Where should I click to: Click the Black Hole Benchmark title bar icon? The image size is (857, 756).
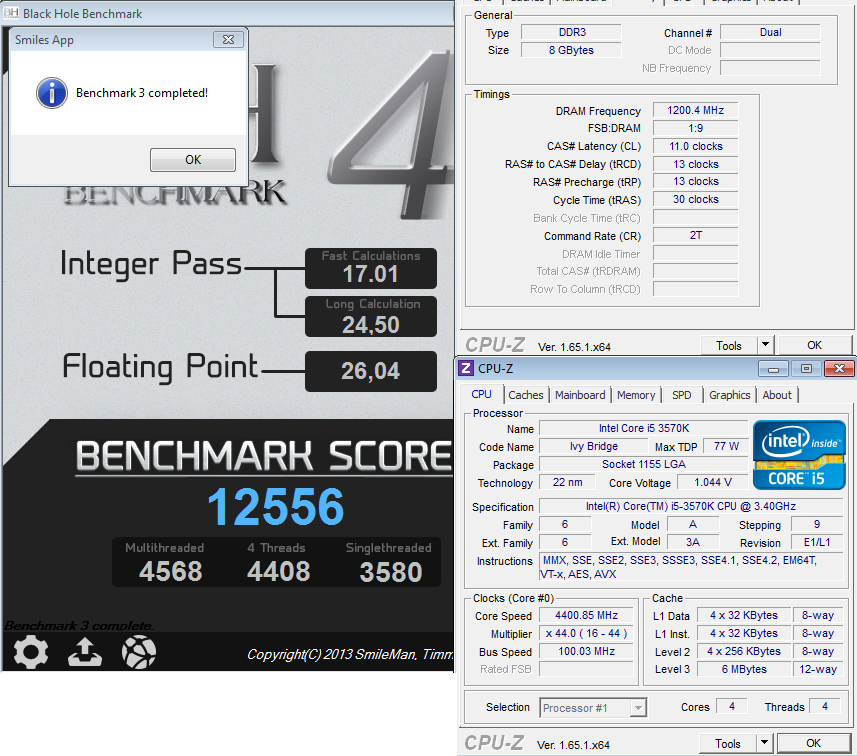(11, 14)
